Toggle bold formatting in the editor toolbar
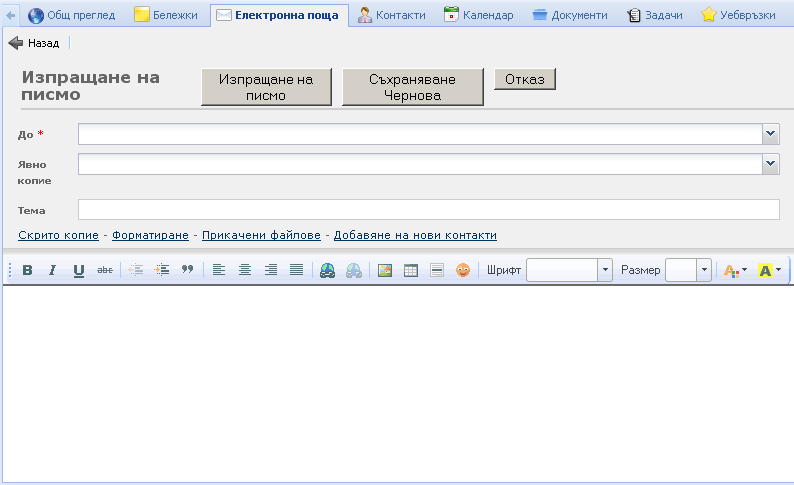Viewport: 794px width, 485px height. [x=28, y=270]
